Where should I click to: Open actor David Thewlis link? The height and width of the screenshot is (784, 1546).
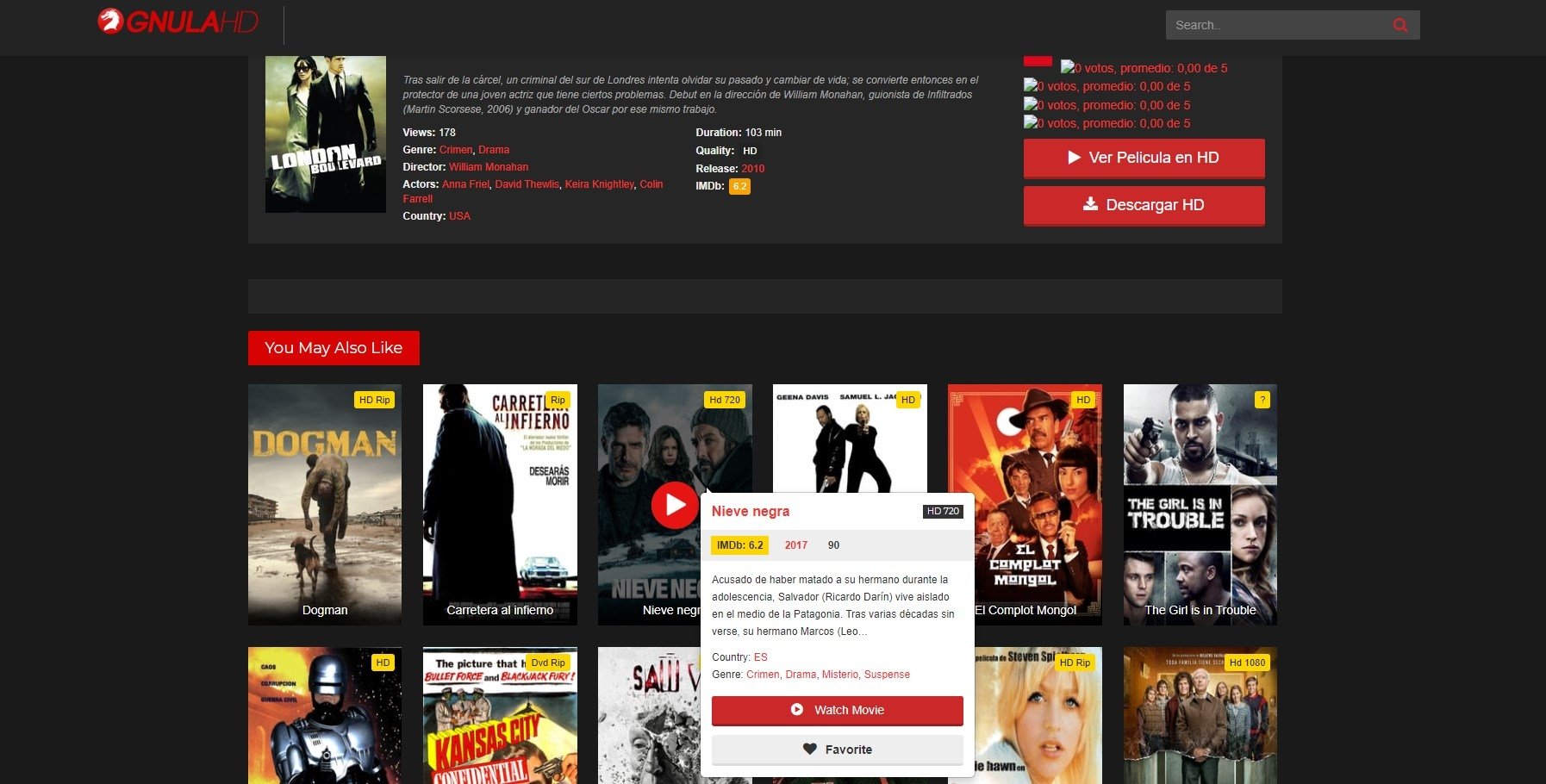coord(527,184)
